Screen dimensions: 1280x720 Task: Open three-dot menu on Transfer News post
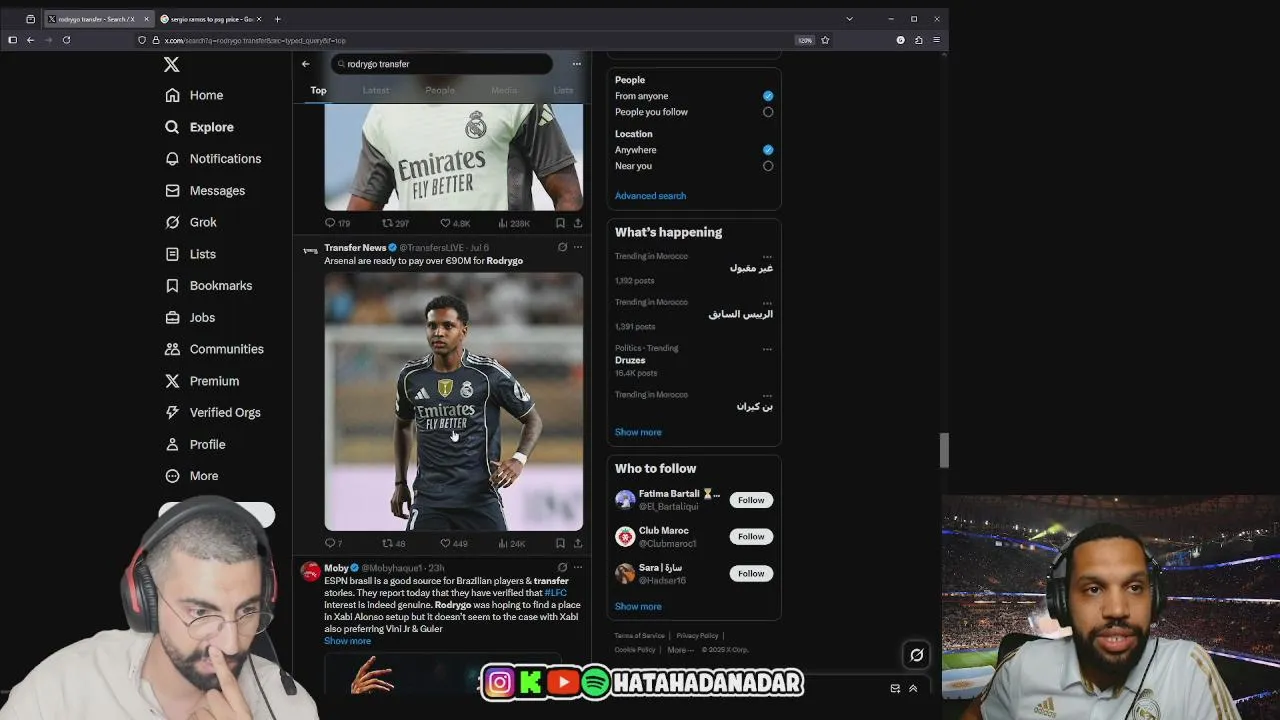(x=577, y=247)
